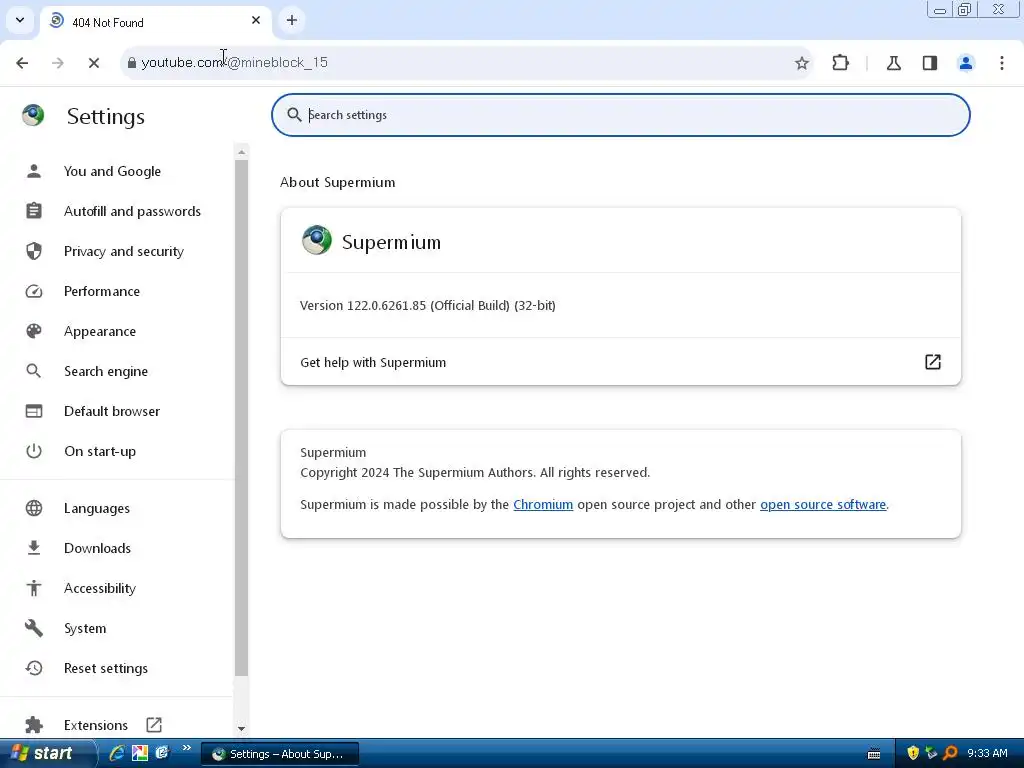Click the Supermium logo in About card
The width and height of the screenshot is (1024, 768).
[317, 240]
